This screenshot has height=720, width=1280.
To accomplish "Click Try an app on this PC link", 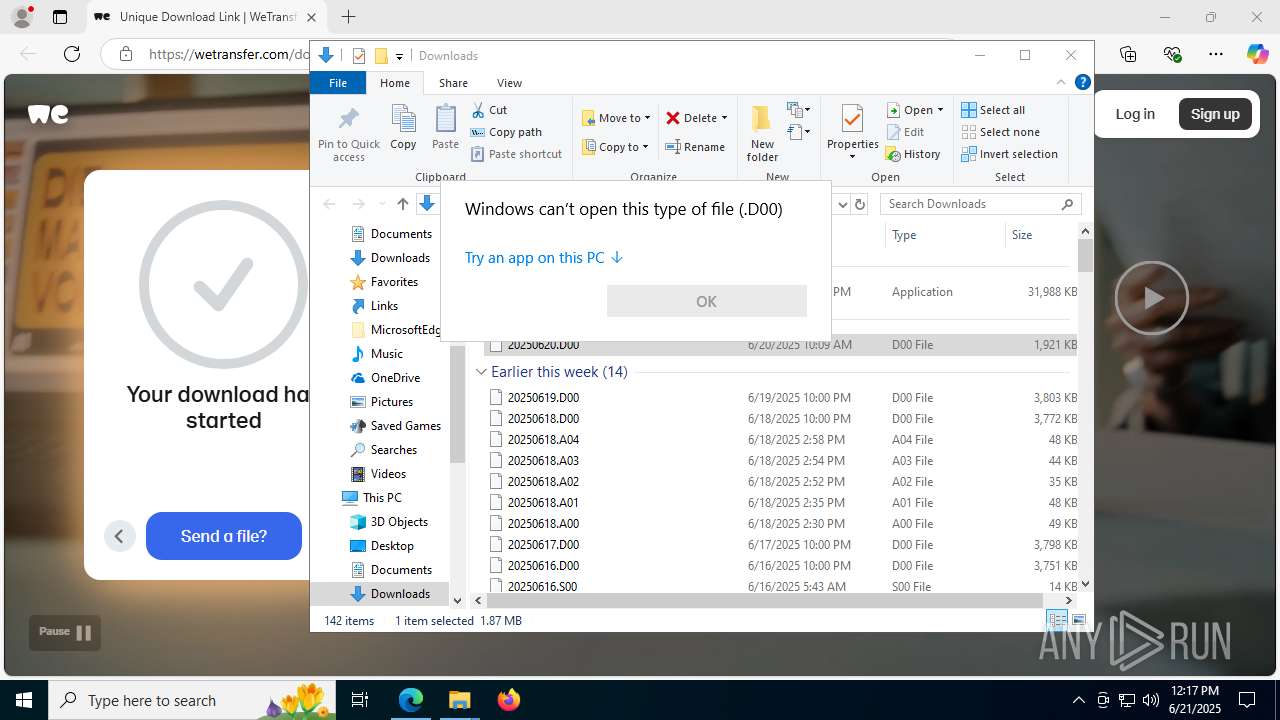I will [x=543, y=257].
